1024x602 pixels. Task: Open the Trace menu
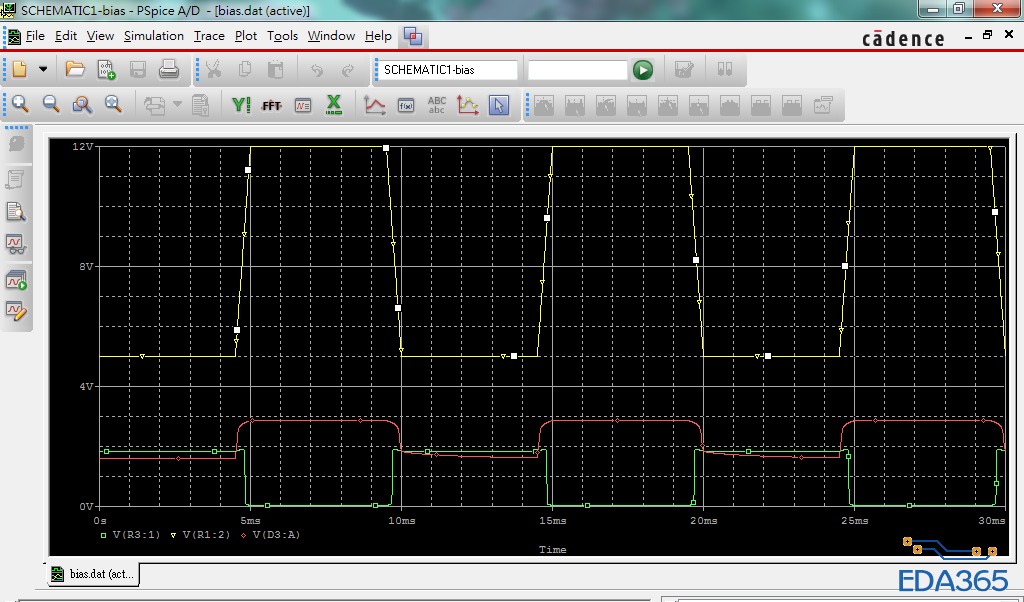[x=209, y=36]
